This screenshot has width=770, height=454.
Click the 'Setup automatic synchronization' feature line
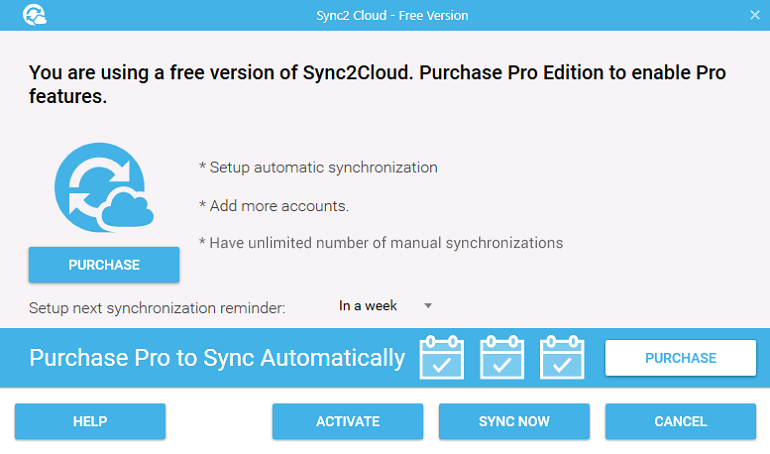318,167
